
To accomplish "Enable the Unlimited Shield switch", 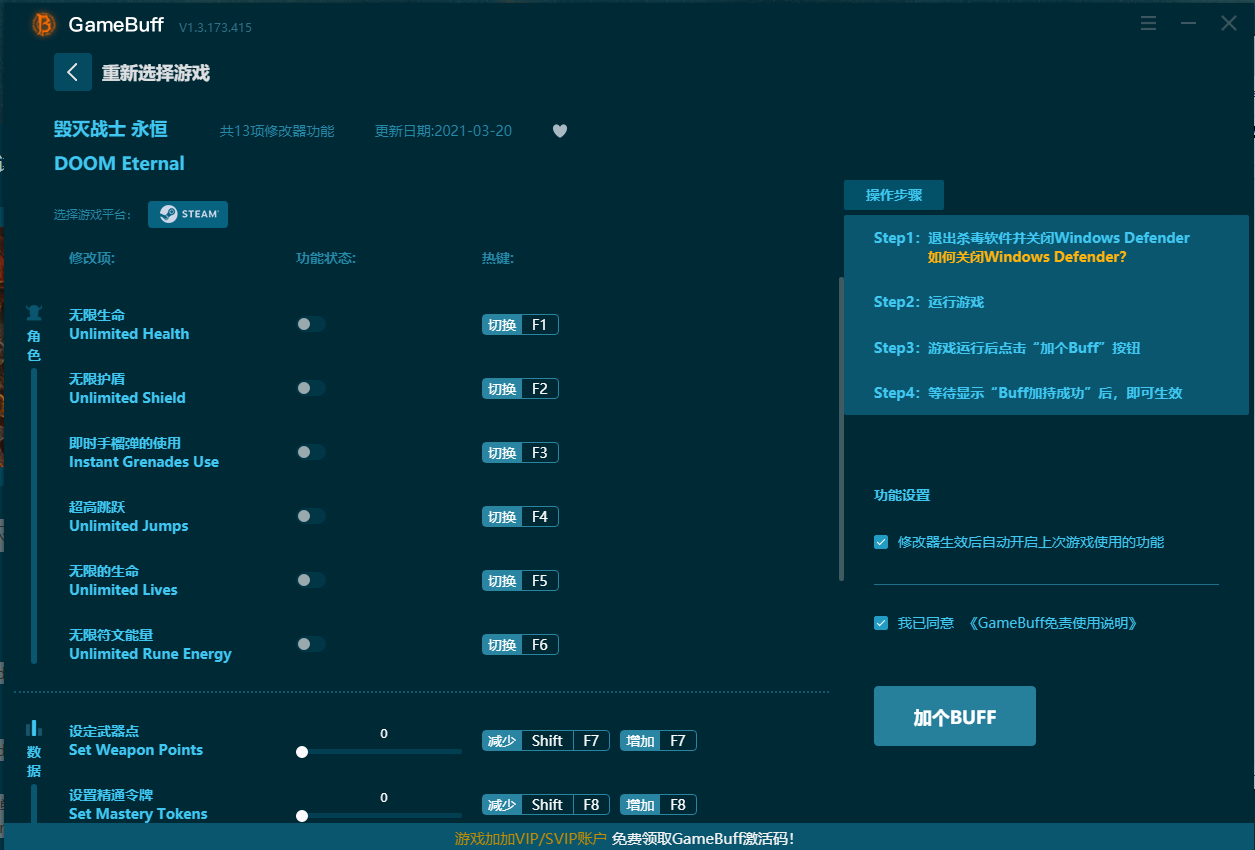I will point(310,388).
